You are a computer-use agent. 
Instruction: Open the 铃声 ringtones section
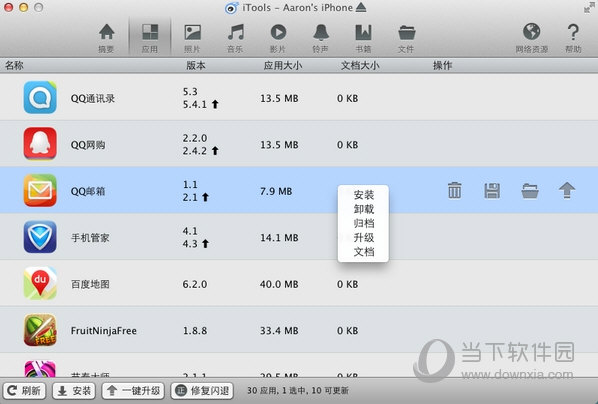(321, 38)
